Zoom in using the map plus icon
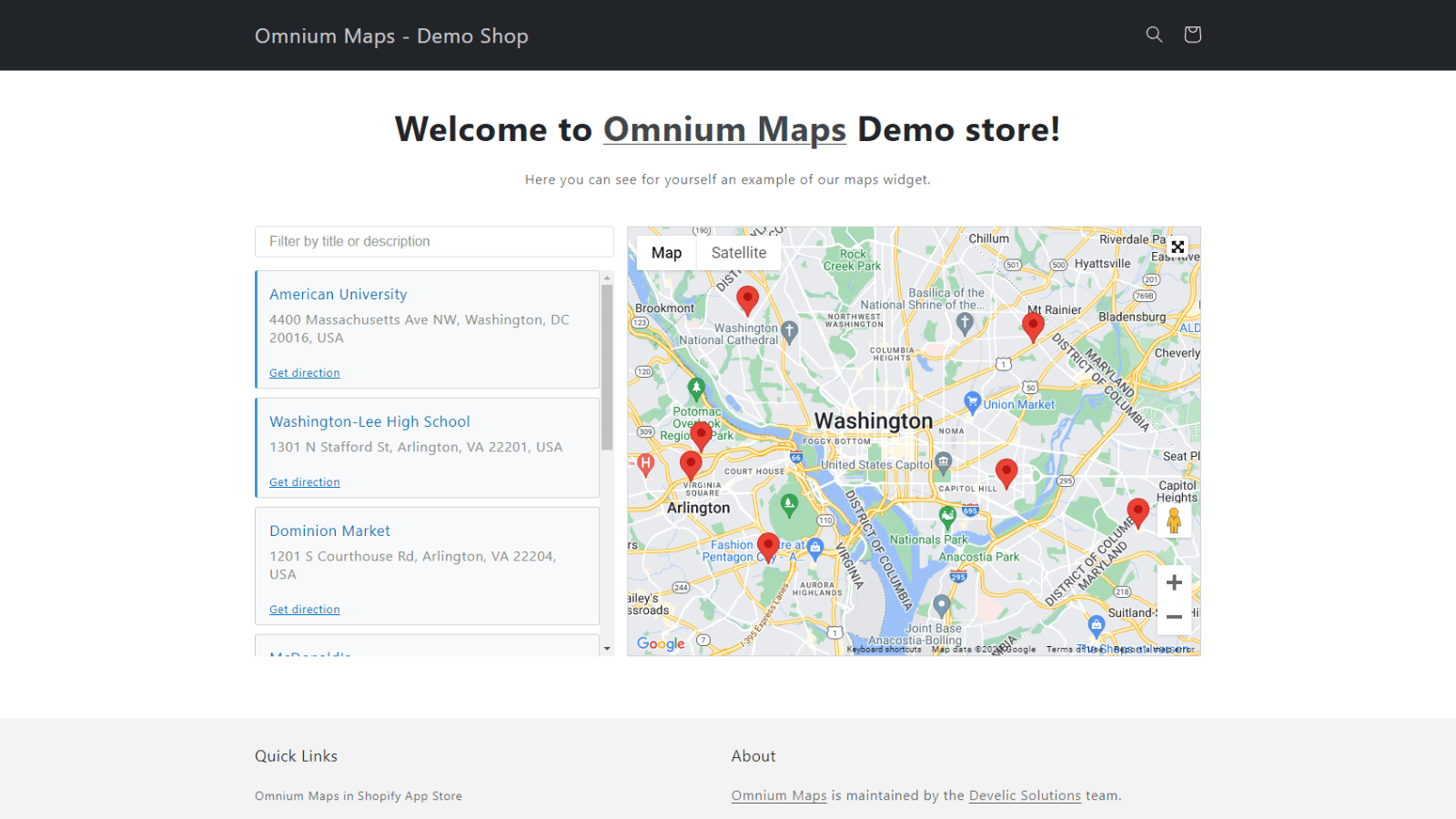 (1174, 582)
